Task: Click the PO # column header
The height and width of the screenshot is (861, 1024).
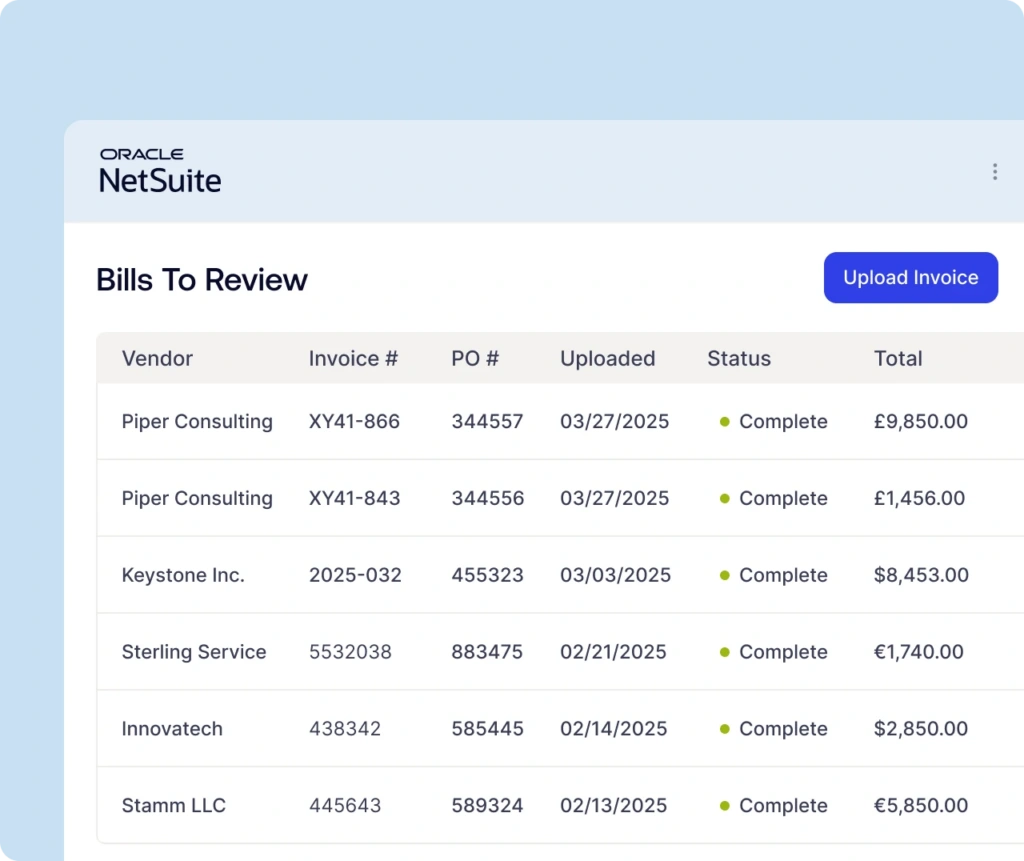Action: [x=475, y=359]
